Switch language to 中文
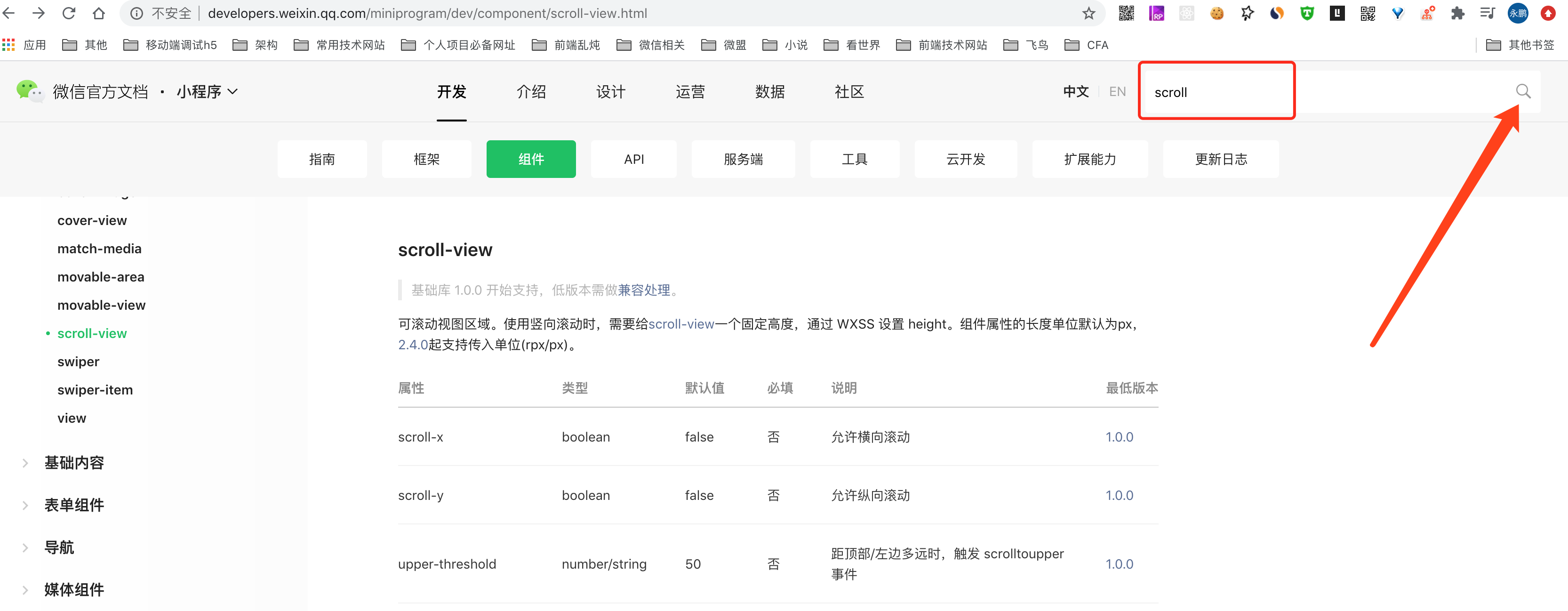1568x611 pixels. [1076, 91]
